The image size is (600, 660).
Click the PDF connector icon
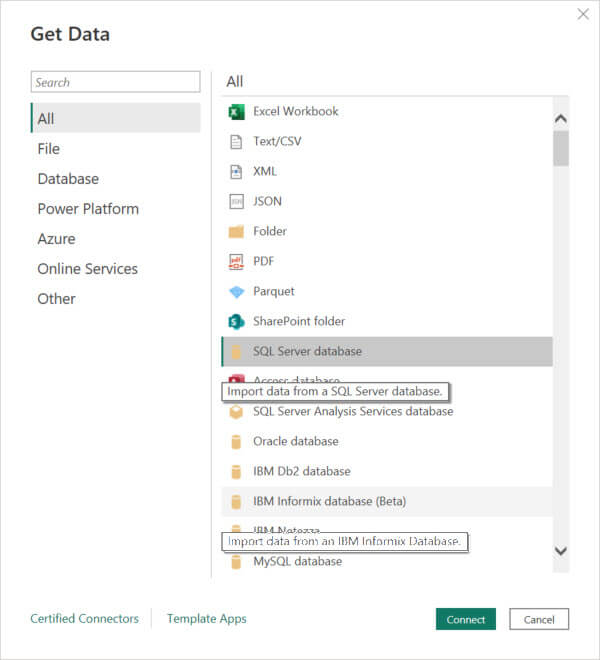[x=236, y=261]
